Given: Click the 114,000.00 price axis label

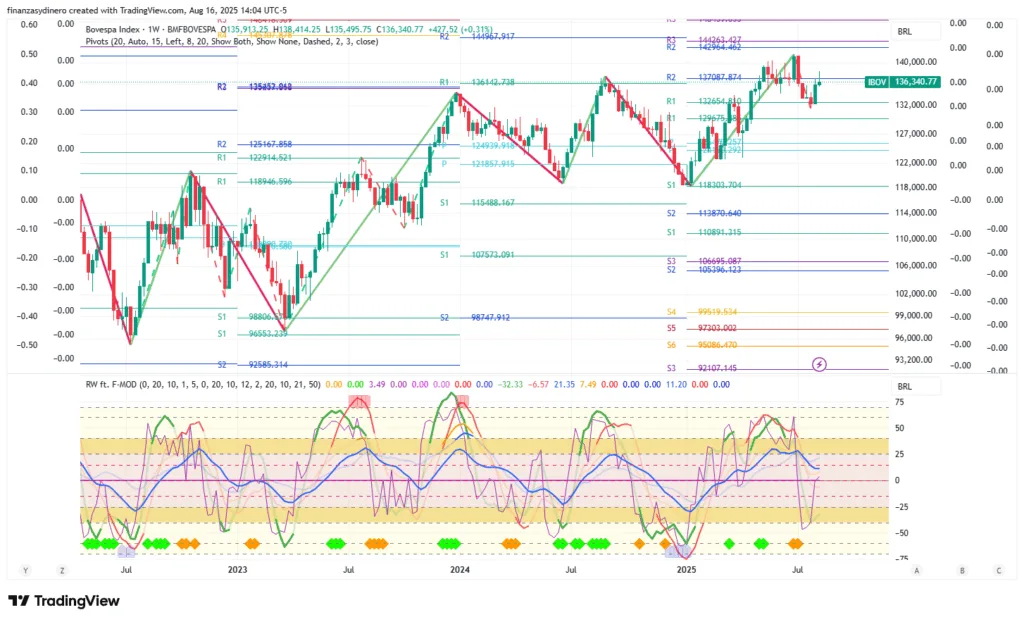Looking at the screenshot, I should (x=916, y=212).
